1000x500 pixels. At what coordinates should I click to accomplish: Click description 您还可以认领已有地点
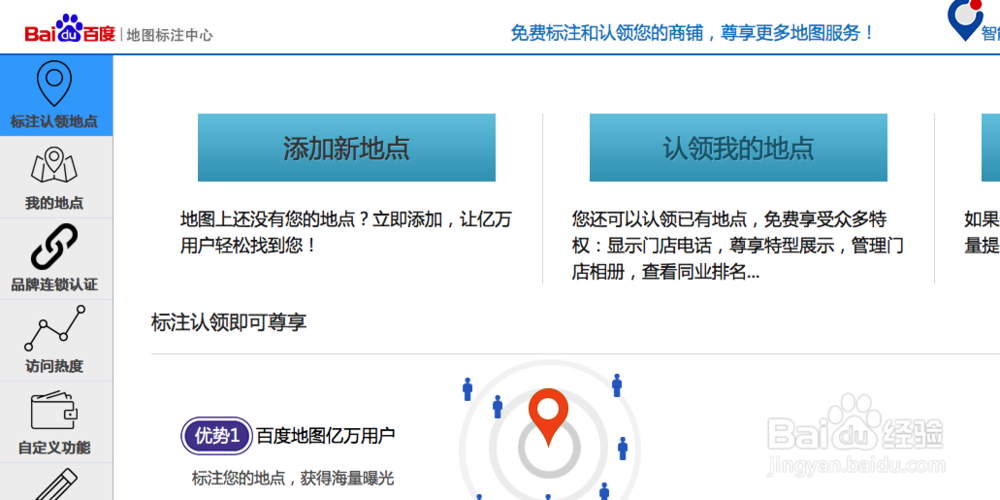coord(737,246)
